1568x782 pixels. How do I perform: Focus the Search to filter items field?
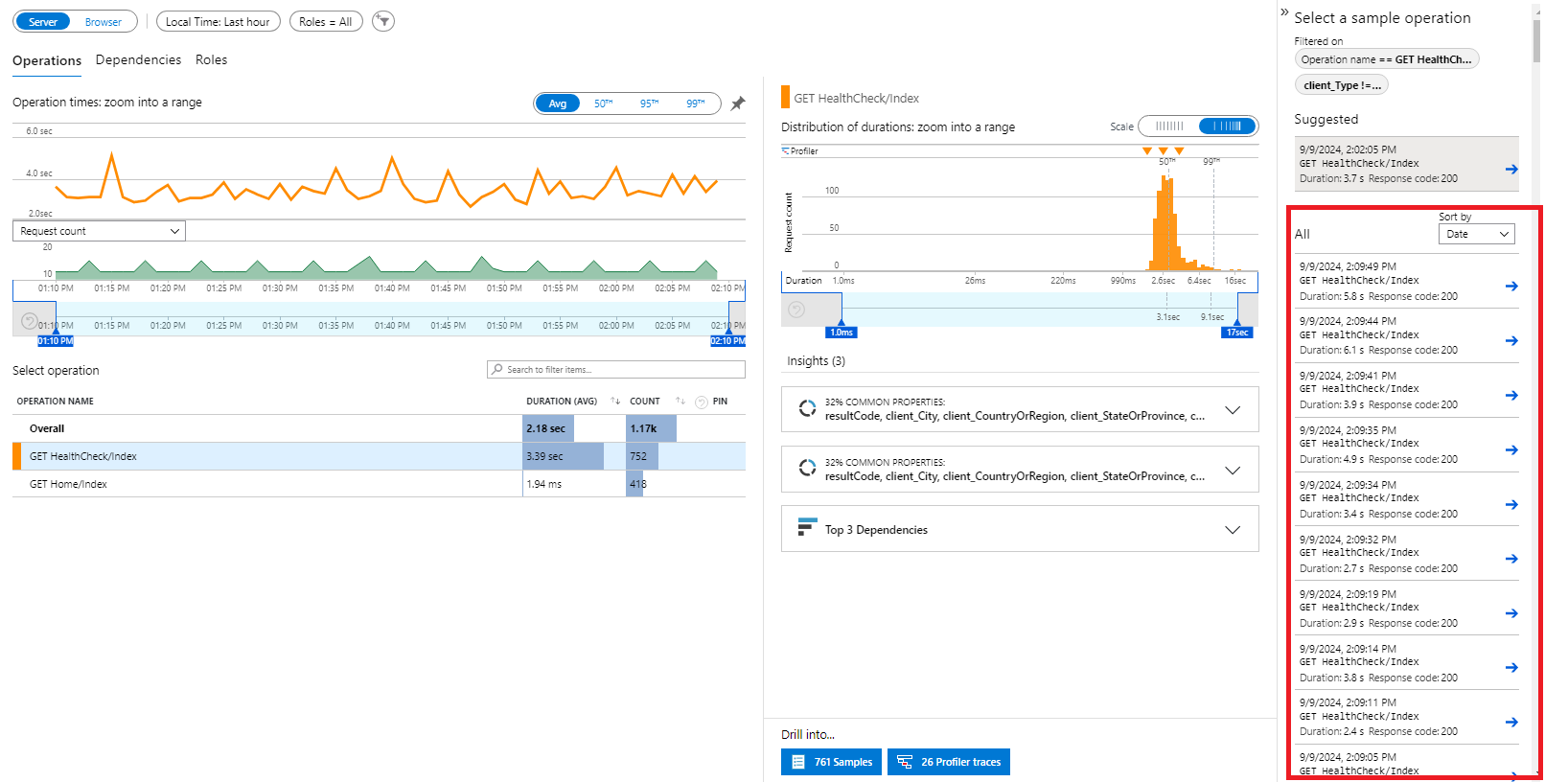pos(616,369)
